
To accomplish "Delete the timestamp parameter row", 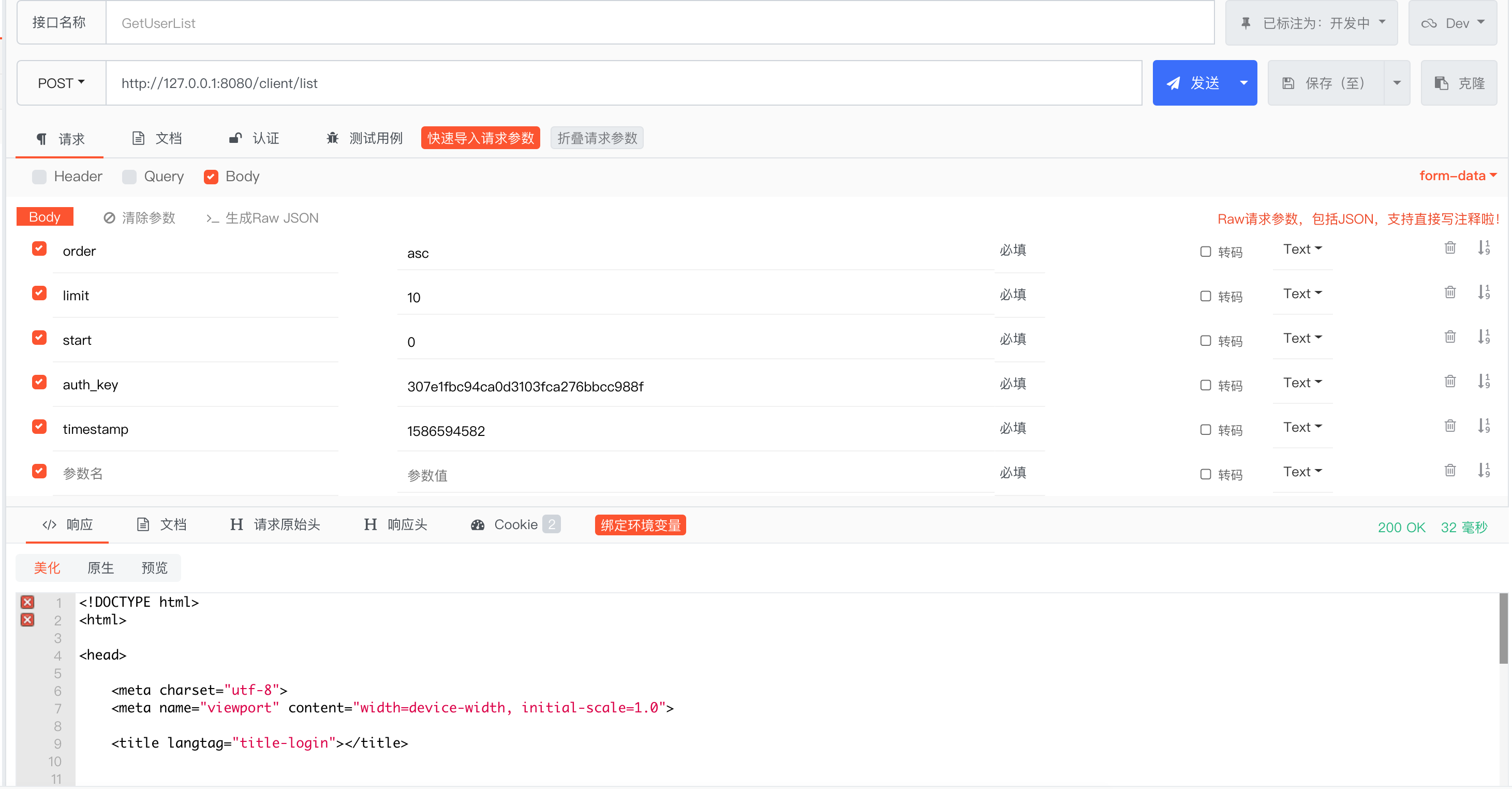I will click(1450, 427).
